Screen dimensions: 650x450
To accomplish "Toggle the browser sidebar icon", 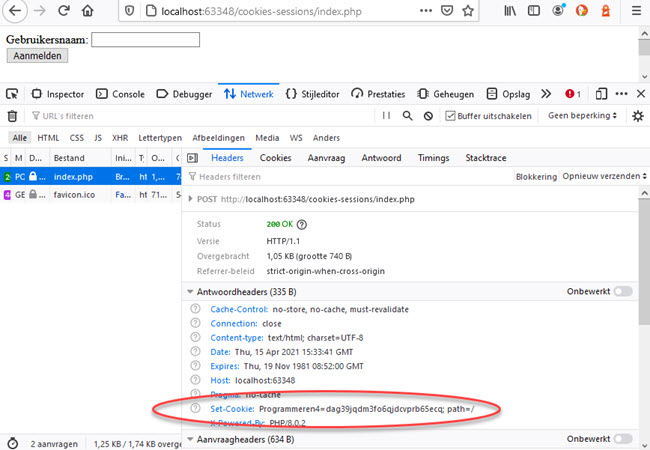I will (534, 11).
